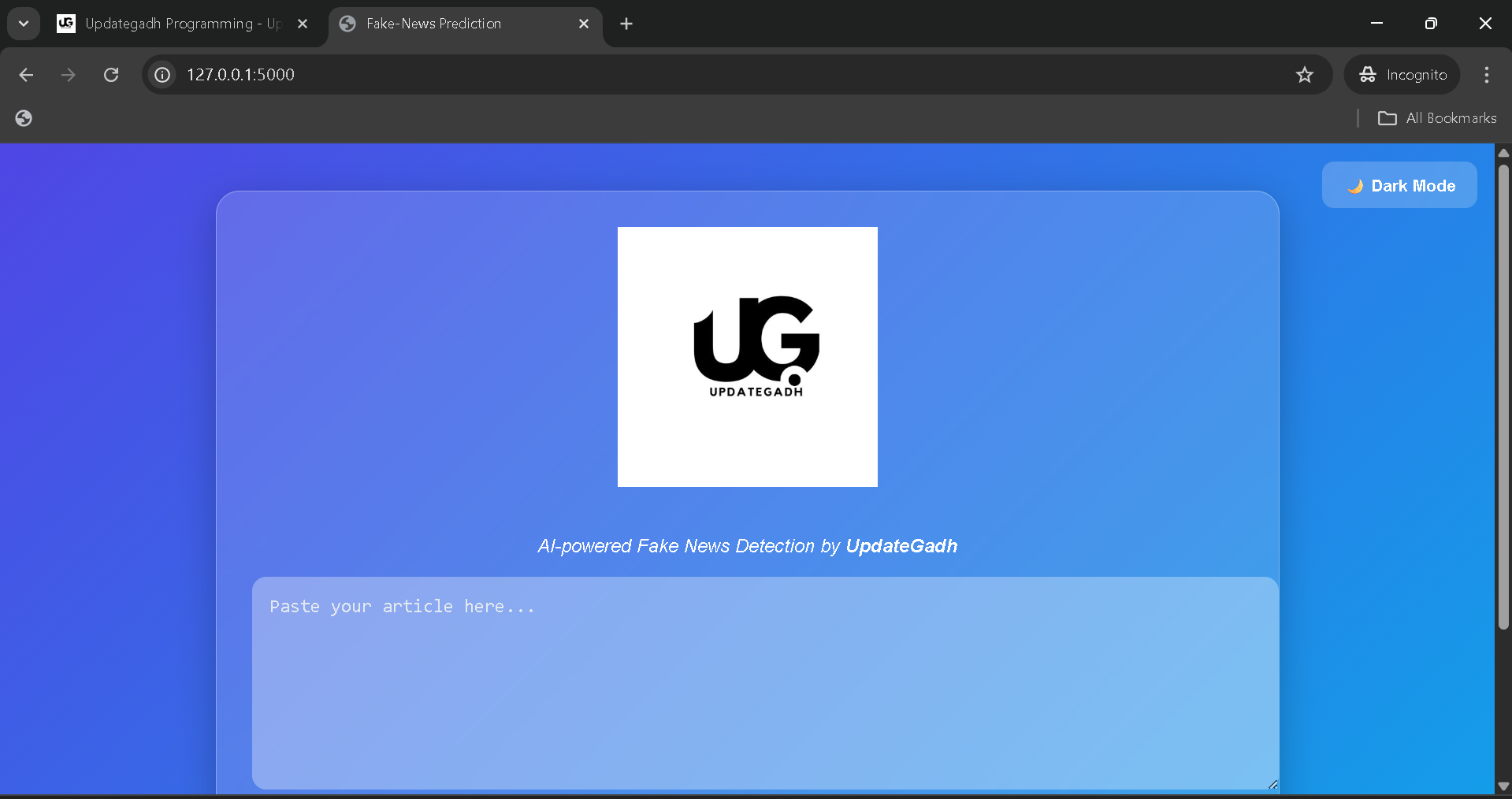This screenshot has height=799, width=1512.
Task: Click the UpdateGadh logo image
Action: click(x=748, y=357)
